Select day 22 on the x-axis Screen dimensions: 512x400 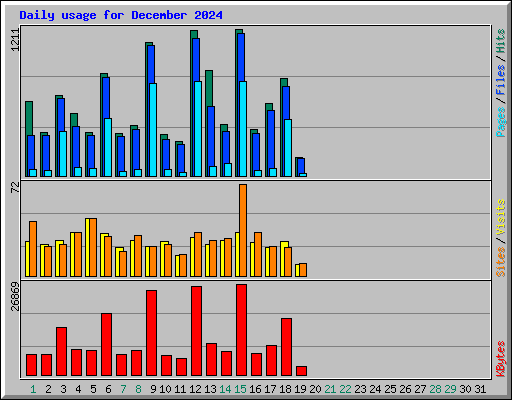click(345, 389)
